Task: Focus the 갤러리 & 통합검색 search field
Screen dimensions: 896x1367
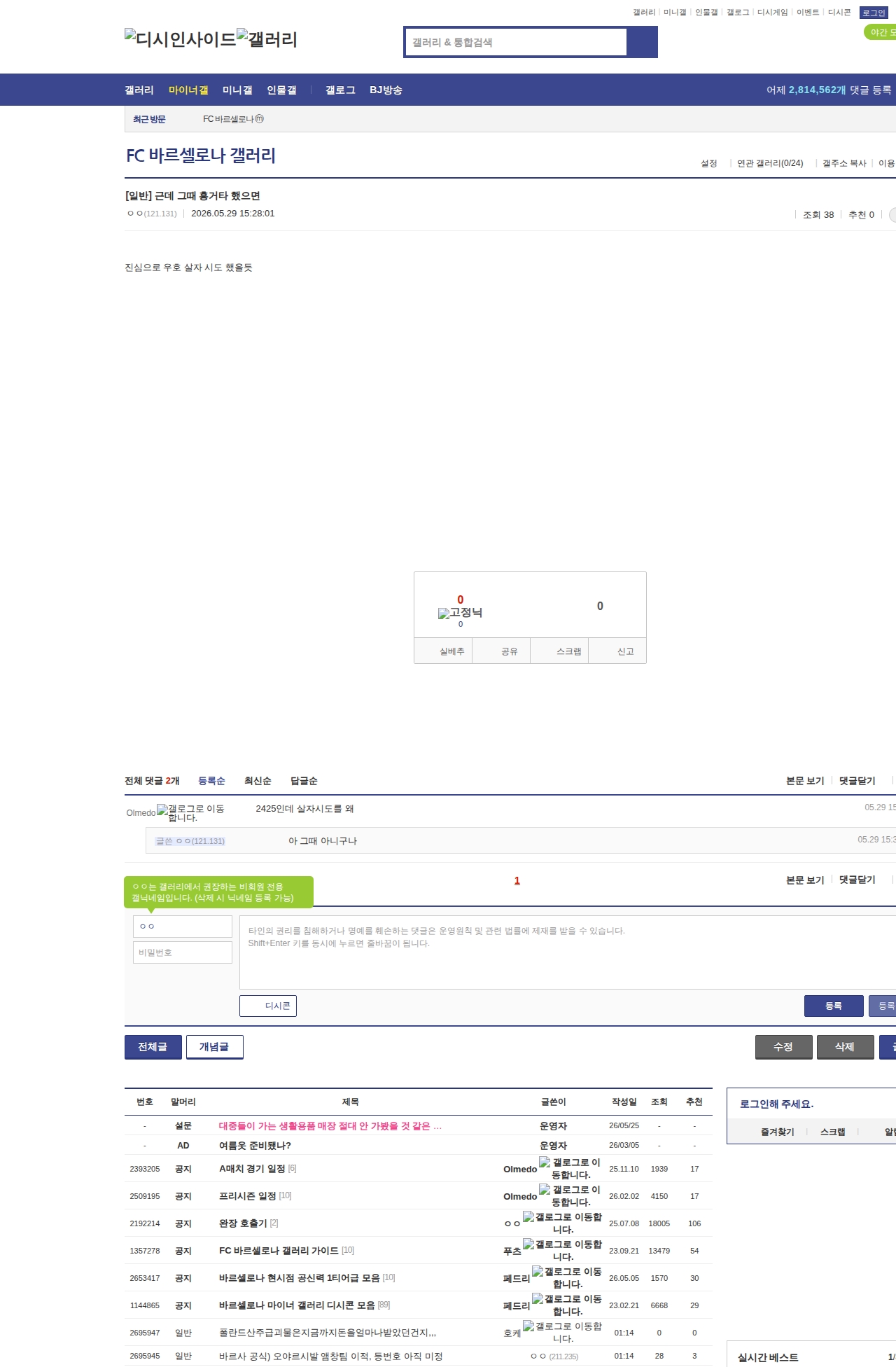Action: tap(517, 42)
